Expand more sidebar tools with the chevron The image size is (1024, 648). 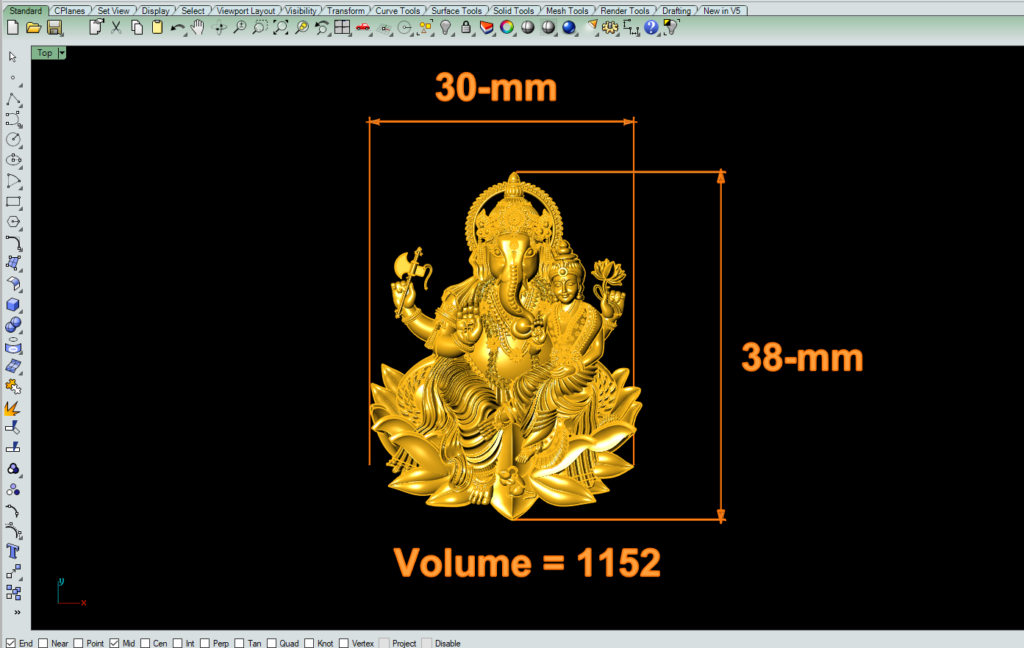pyautogui.click(x=17, y=613)
